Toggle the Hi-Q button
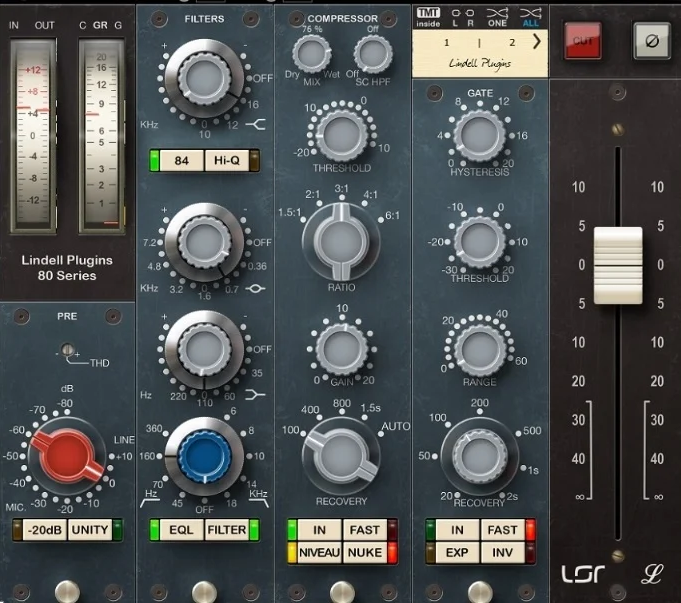681x603 pixels. point(226,161)
